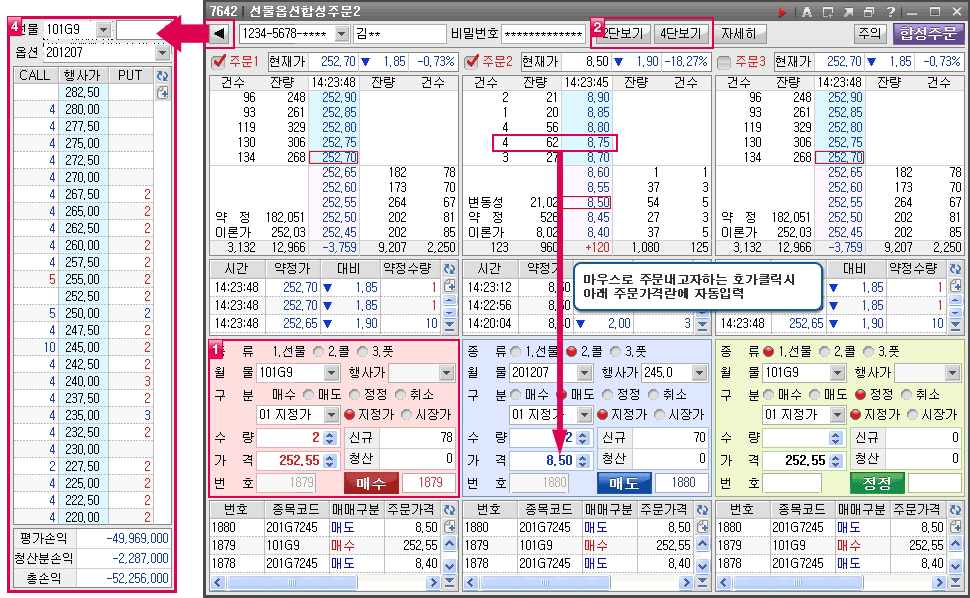Viewport: 970px width, 598px height.
Task: Submit with purple 합성주문 button
Action: (x=927, y=33)
